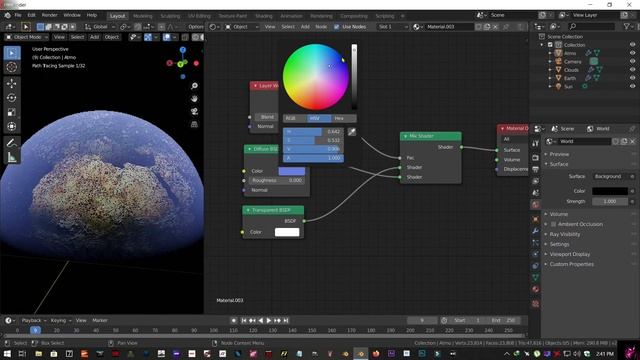Open the Object properties tab icon

click(x=536, y=219)
